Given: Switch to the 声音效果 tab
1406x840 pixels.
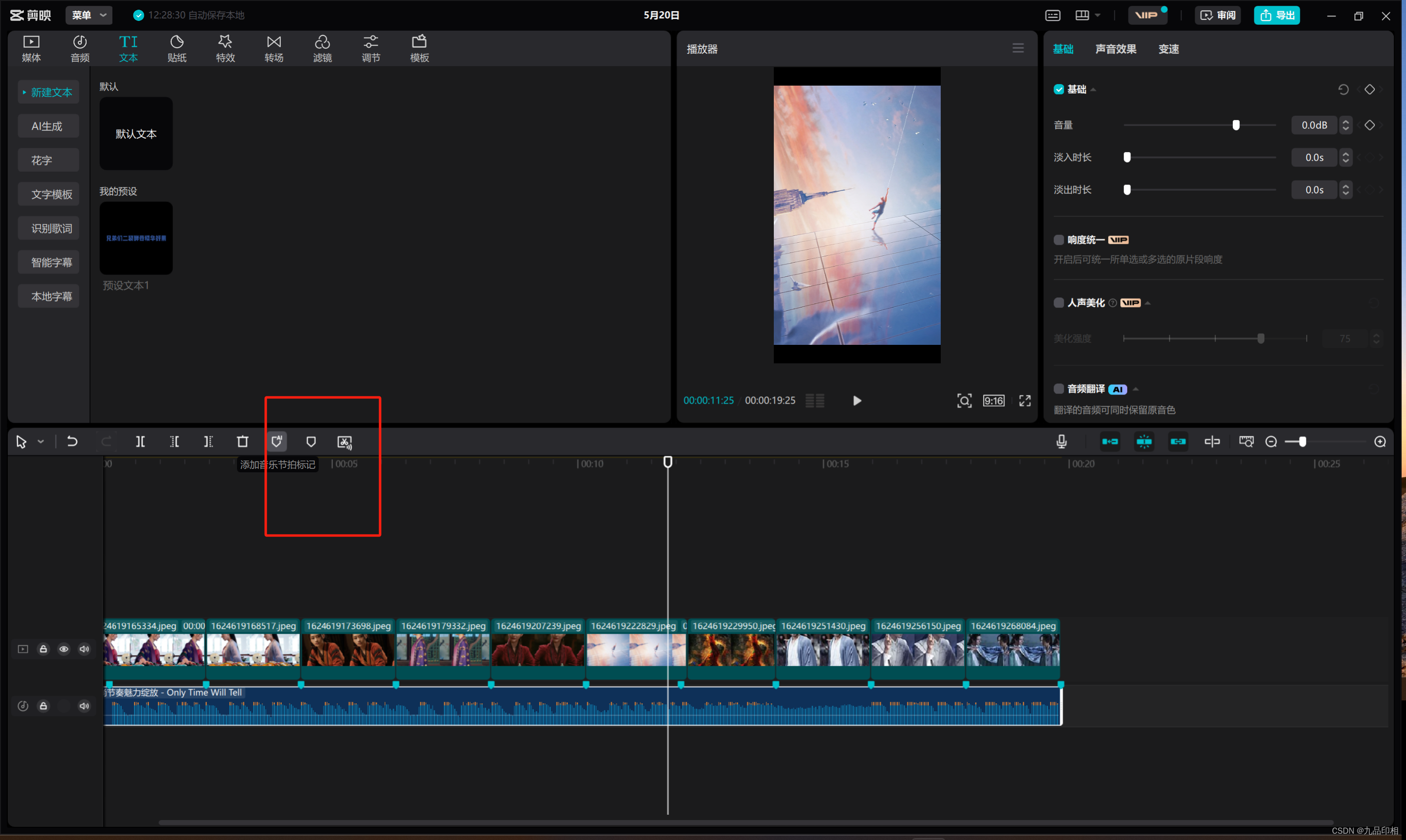Looking at the screenshot, I should click(x=1115, y=49).
